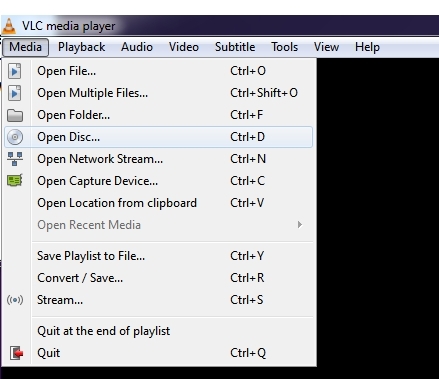
Task: Click the disc icon beside Open Disc
Action: pyautogui.click(x=15, y=137)
